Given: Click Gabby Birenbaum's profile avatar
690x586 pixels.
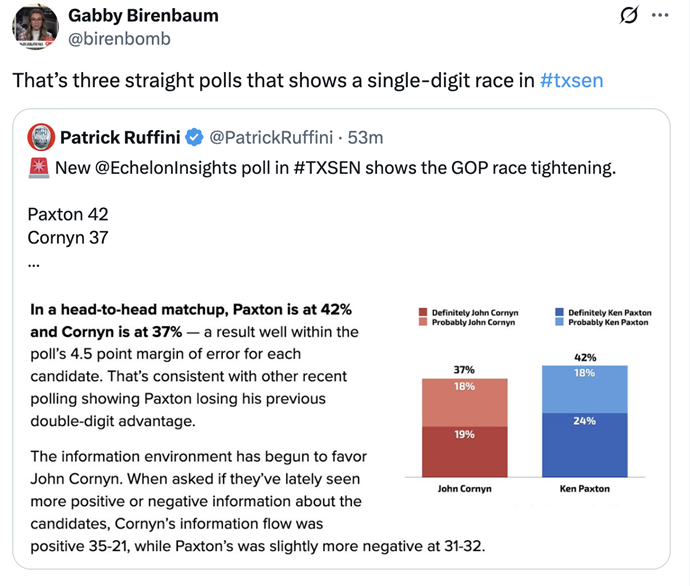Looking at the screenshot, I should [x=35, y=27].
